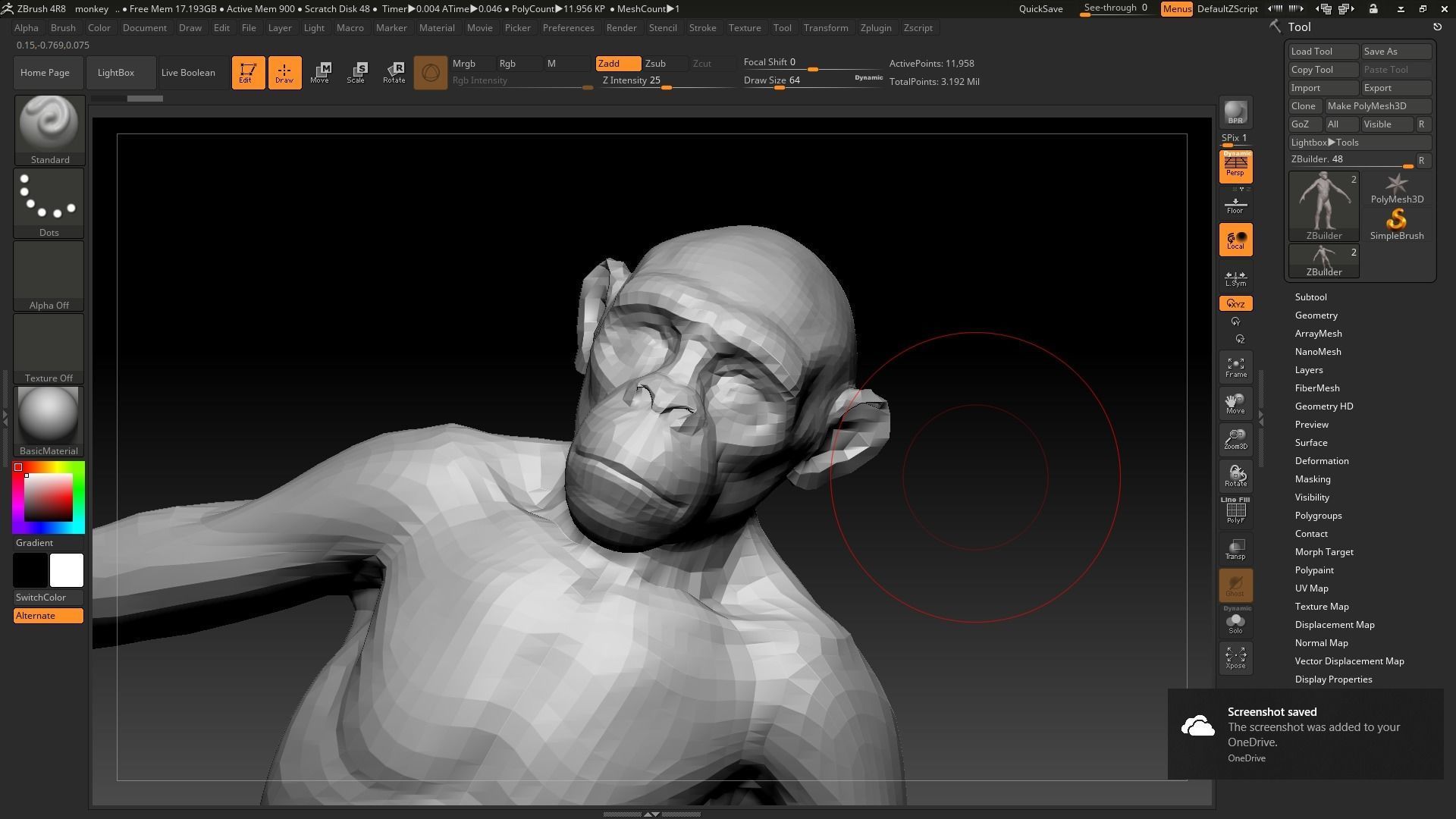The width and height of the screenshot is (1456, 819).
Task: Open the Preferences menu
Action: click(568, 28)
